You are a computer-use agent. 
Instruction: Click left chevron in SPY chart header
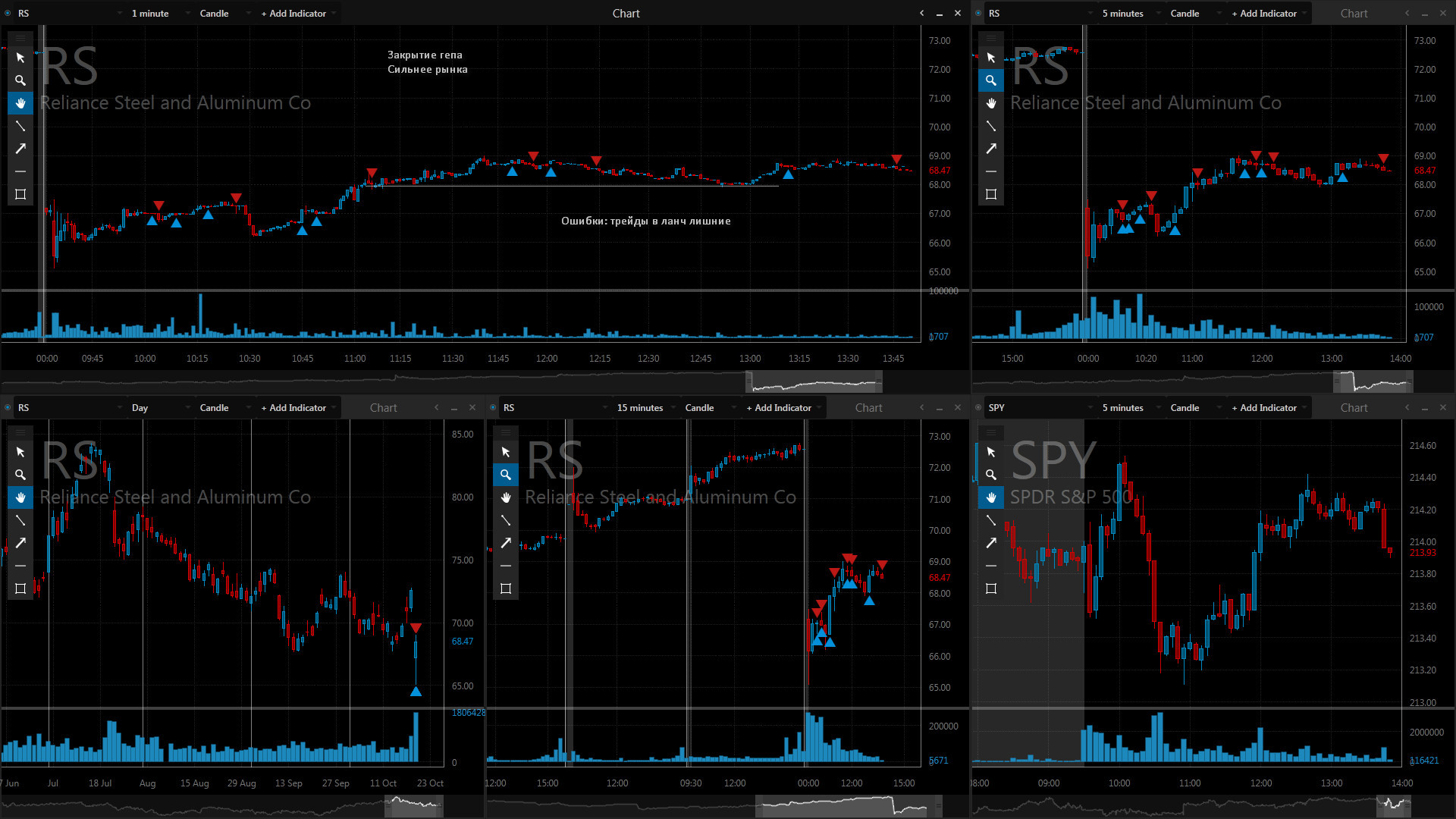(1407, 407)
